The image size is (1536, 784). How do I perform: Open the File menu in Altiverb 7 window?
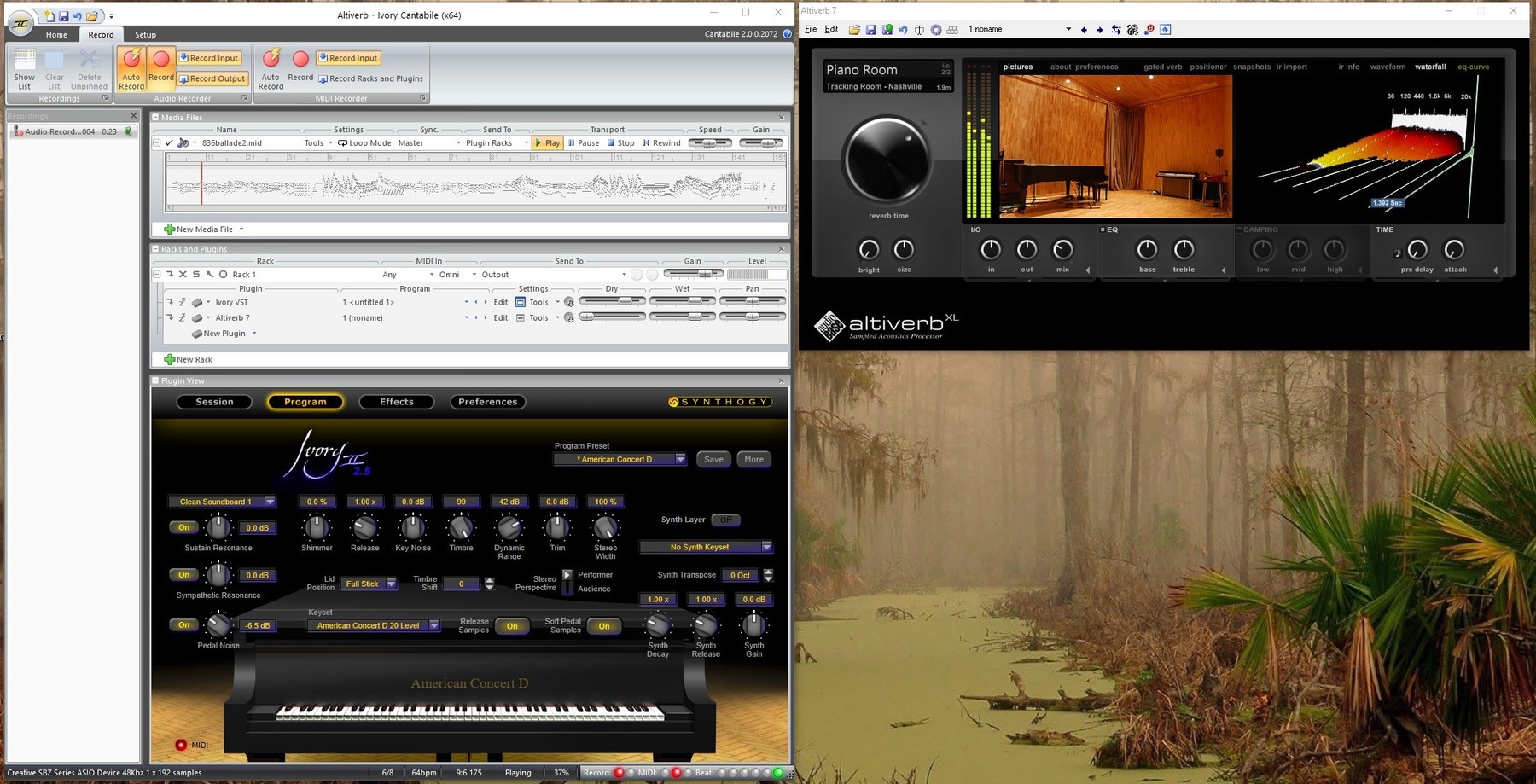coord(811,29)
